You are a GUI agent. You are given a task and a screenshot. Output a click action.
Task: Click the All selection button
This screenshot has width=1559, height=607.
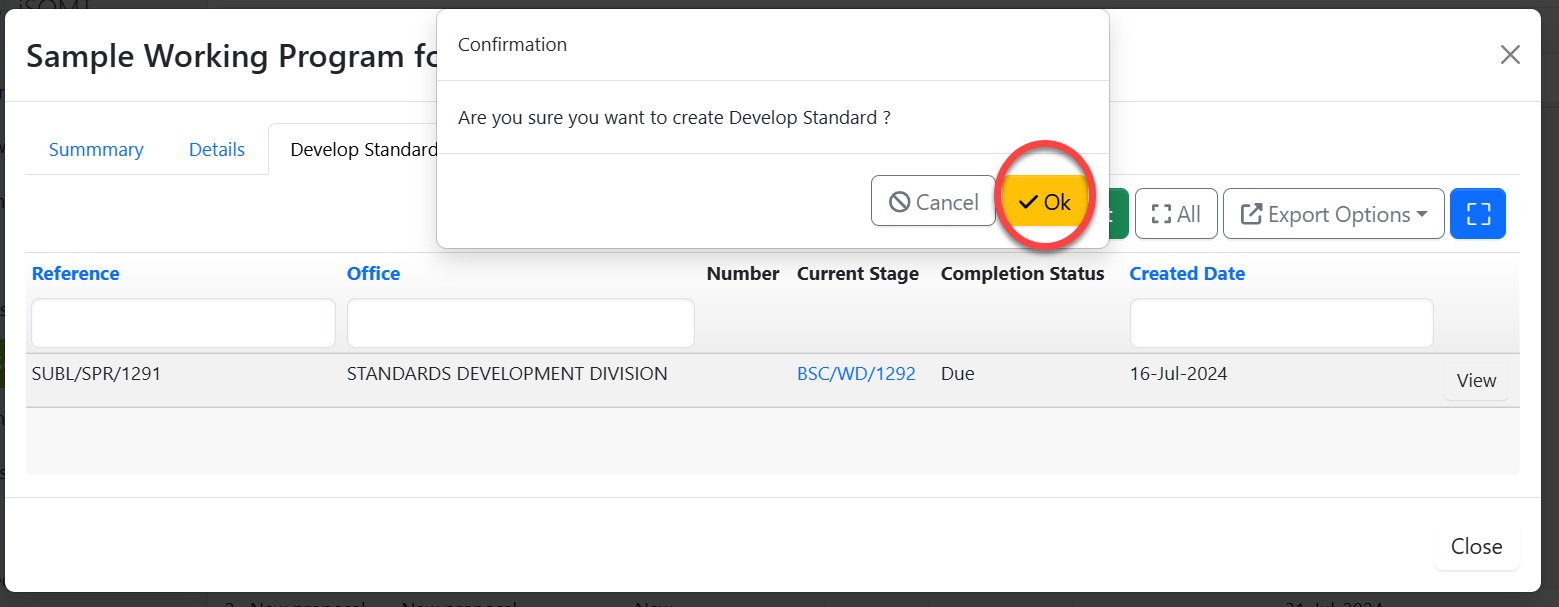(x=1176, y=214)
